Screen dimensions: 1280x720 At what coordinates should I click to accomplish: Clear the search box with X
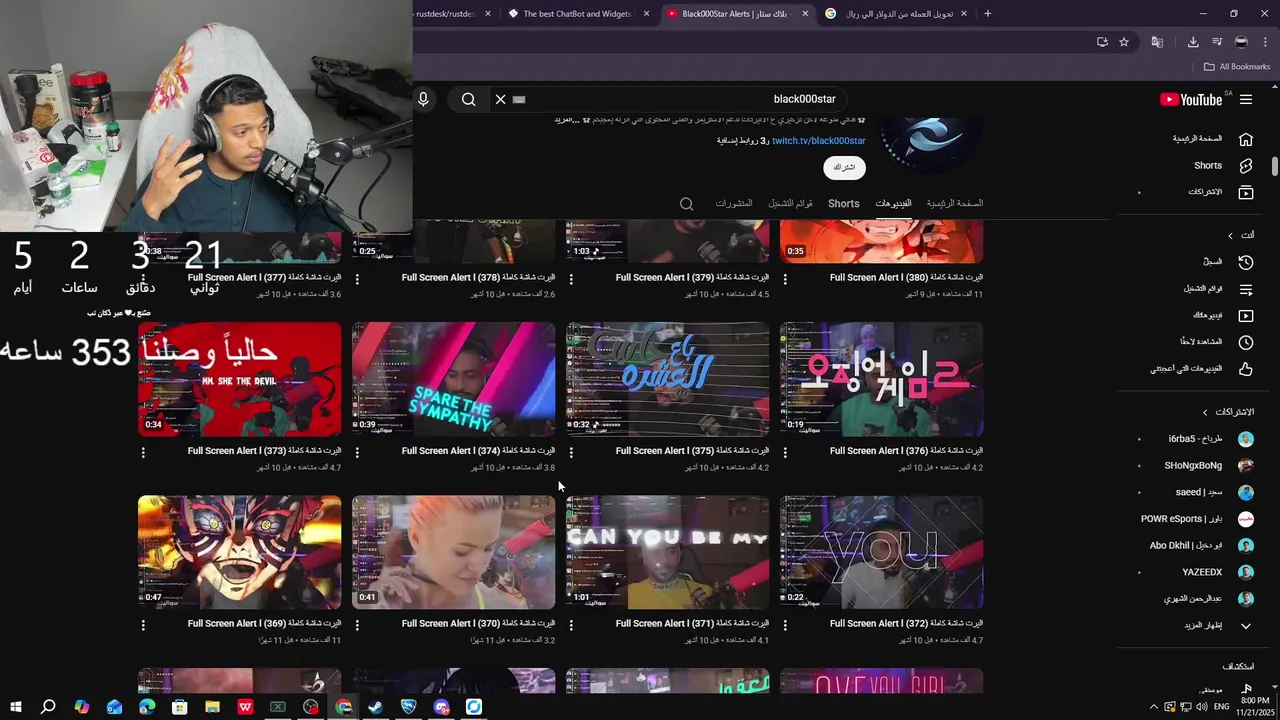[x=500, y=99]
